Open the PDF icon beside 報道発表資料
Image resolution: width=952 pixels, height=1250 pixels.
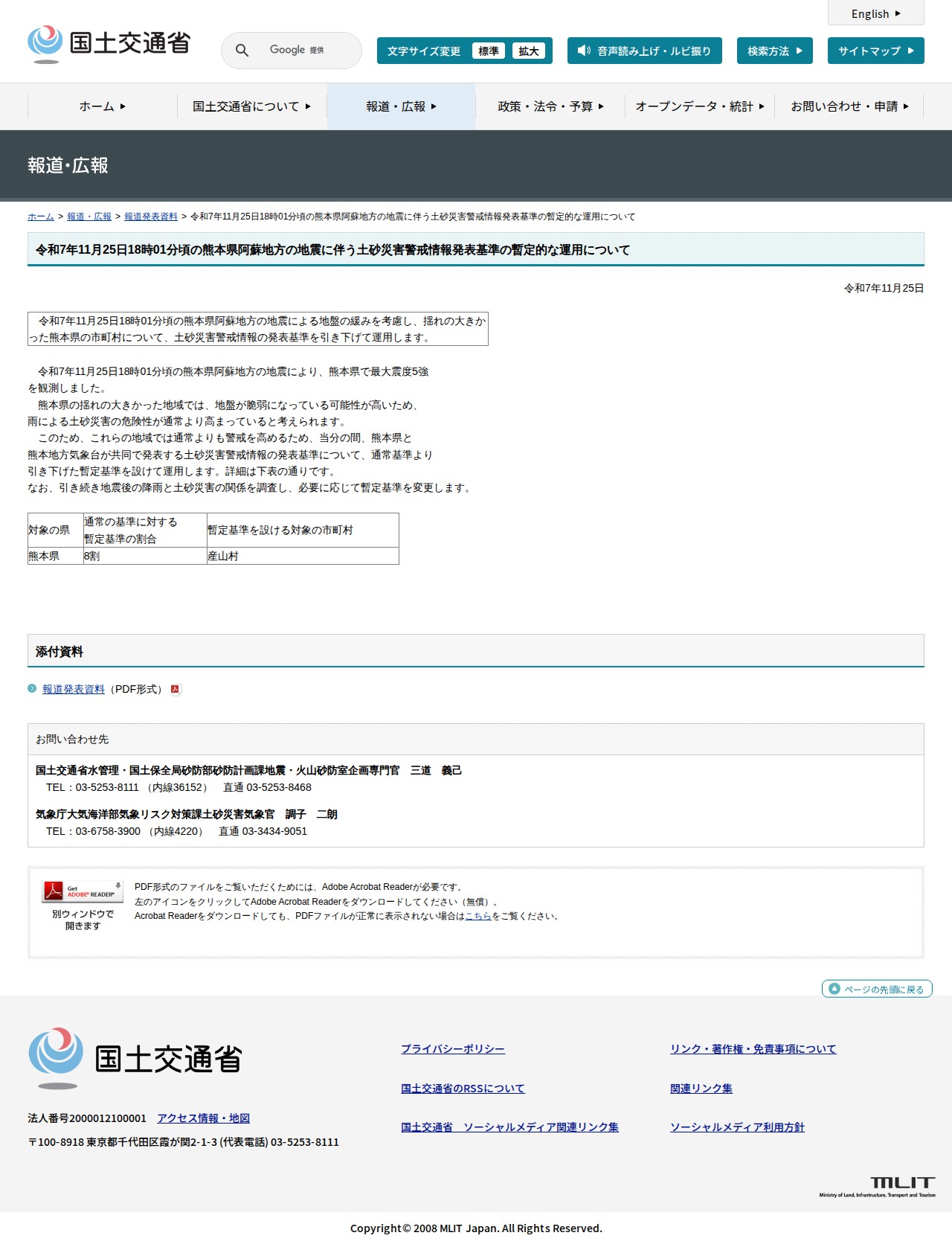point(176,690)
